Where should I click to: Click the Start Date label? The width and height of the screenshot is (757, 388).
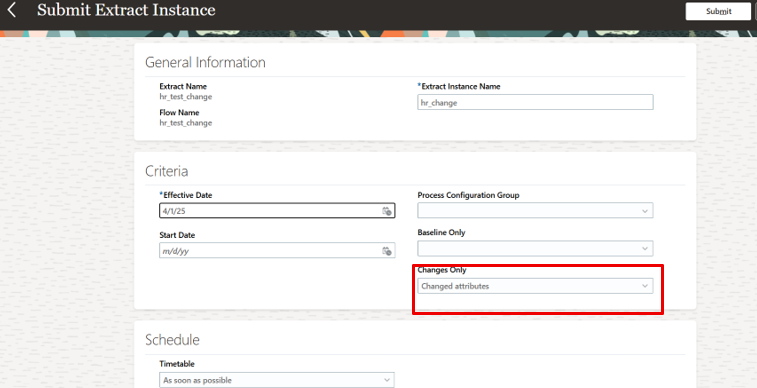click(177, 235)
